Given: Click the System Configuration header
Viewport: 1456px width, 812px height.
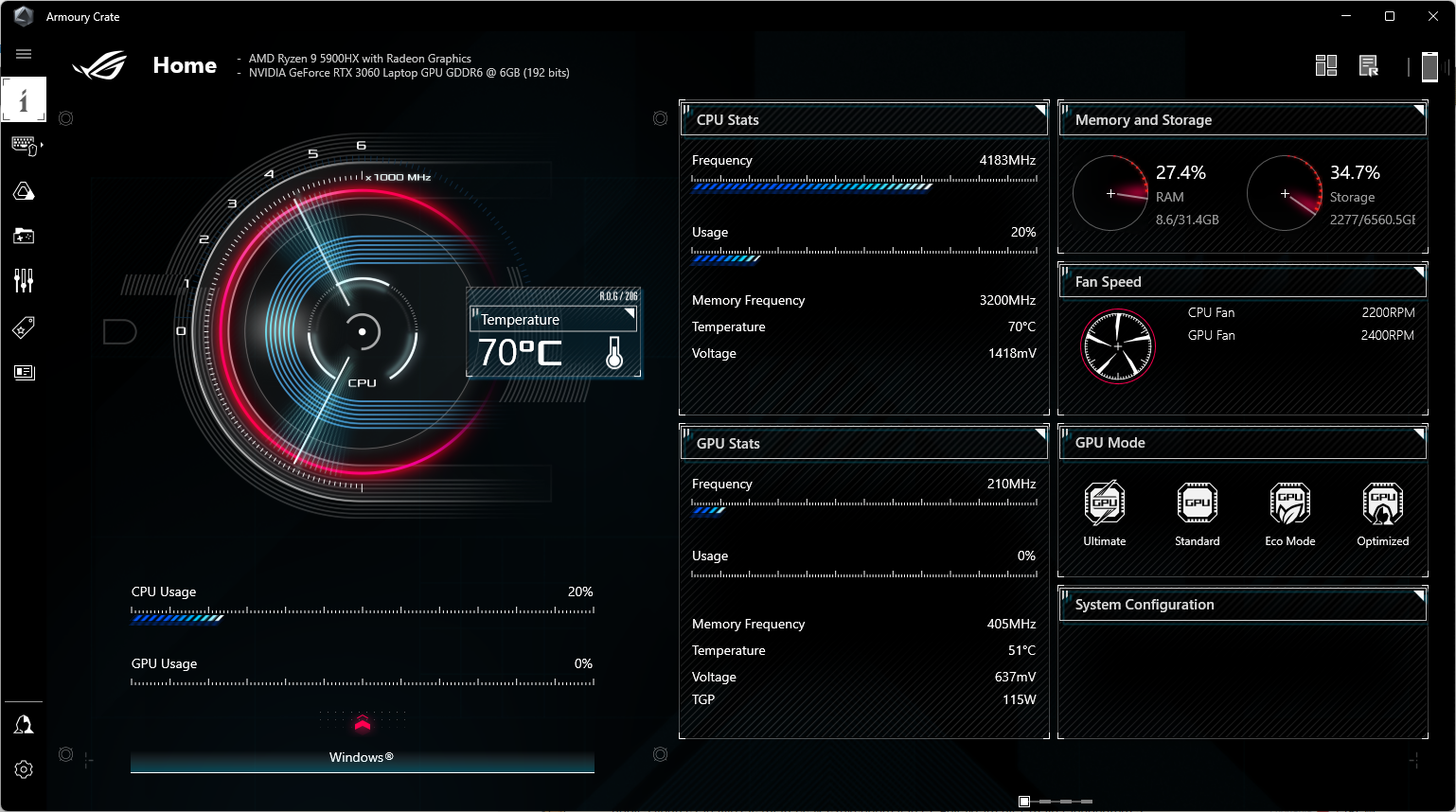Looking at the screenshot, I should [x=1243, y=605].
